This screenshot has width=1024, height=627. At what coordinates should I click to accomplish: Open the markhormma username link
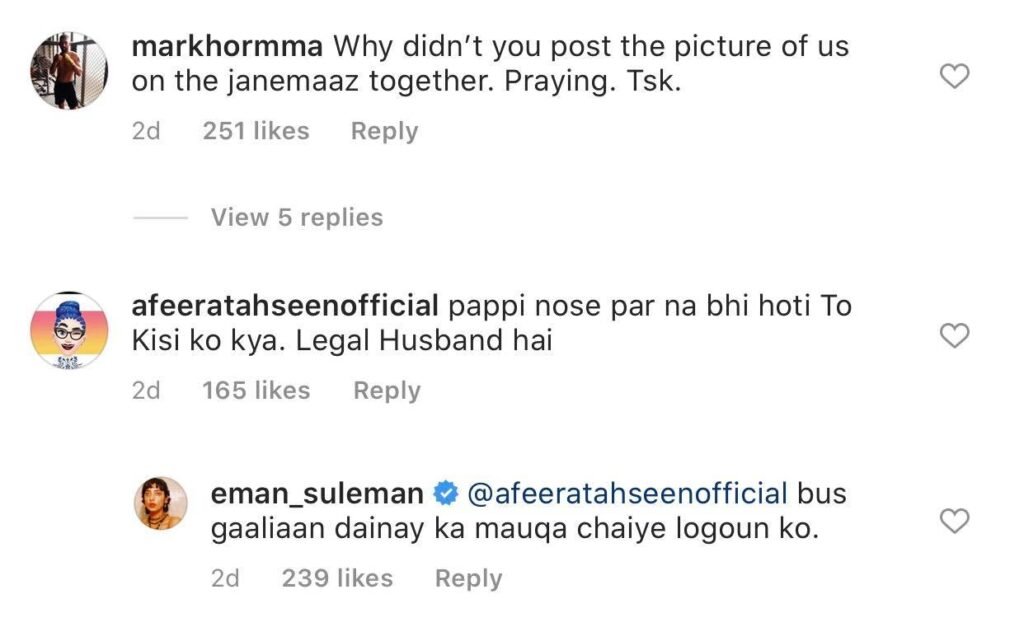tap(227, 46)
